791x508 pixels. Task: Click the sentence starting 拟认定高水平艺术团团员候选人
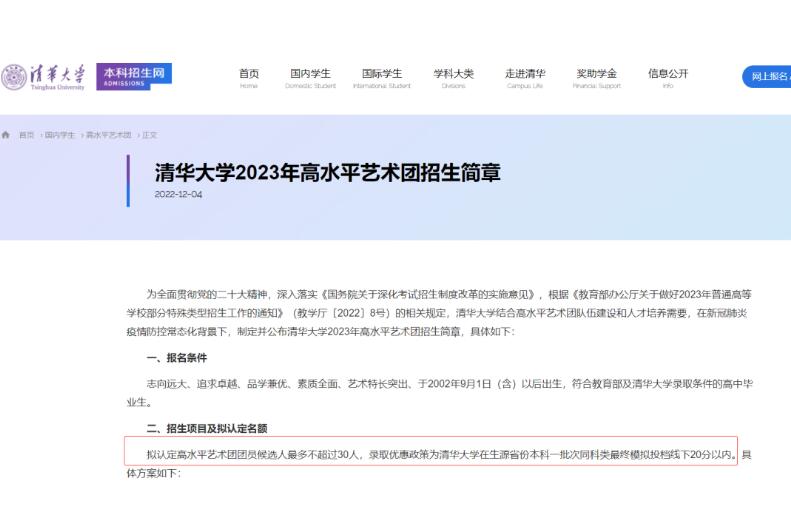tap(441, 455)
